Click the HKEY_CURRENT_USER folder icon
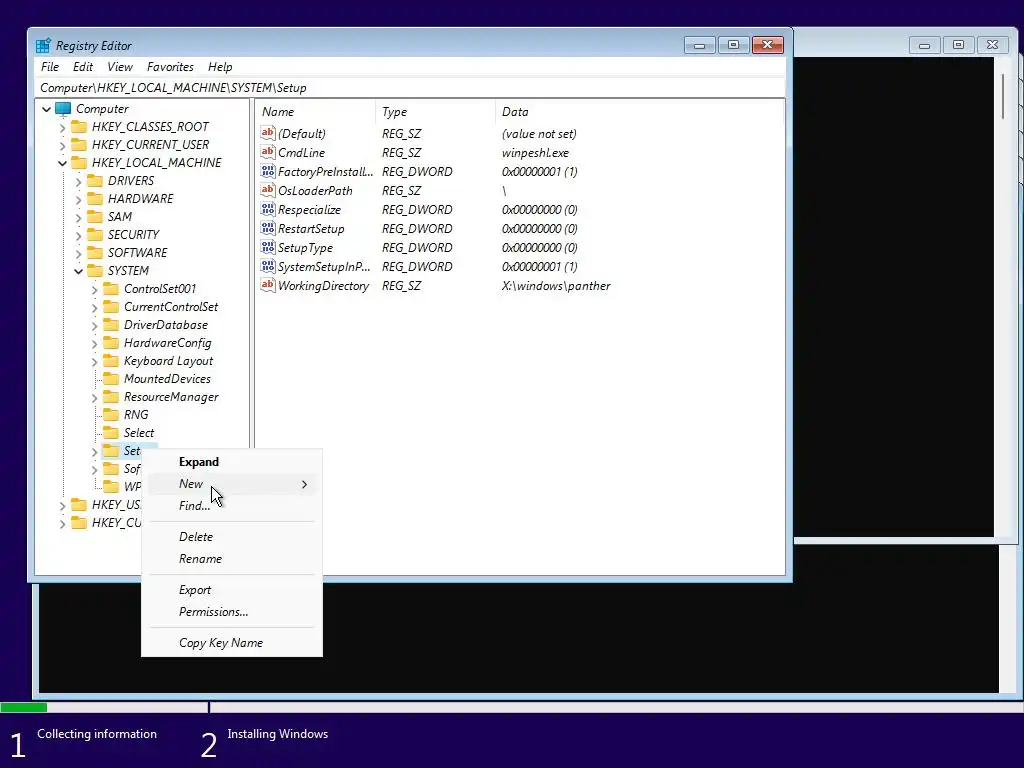Viewport: 1024px width, 768px height. [x=79, y=144]
